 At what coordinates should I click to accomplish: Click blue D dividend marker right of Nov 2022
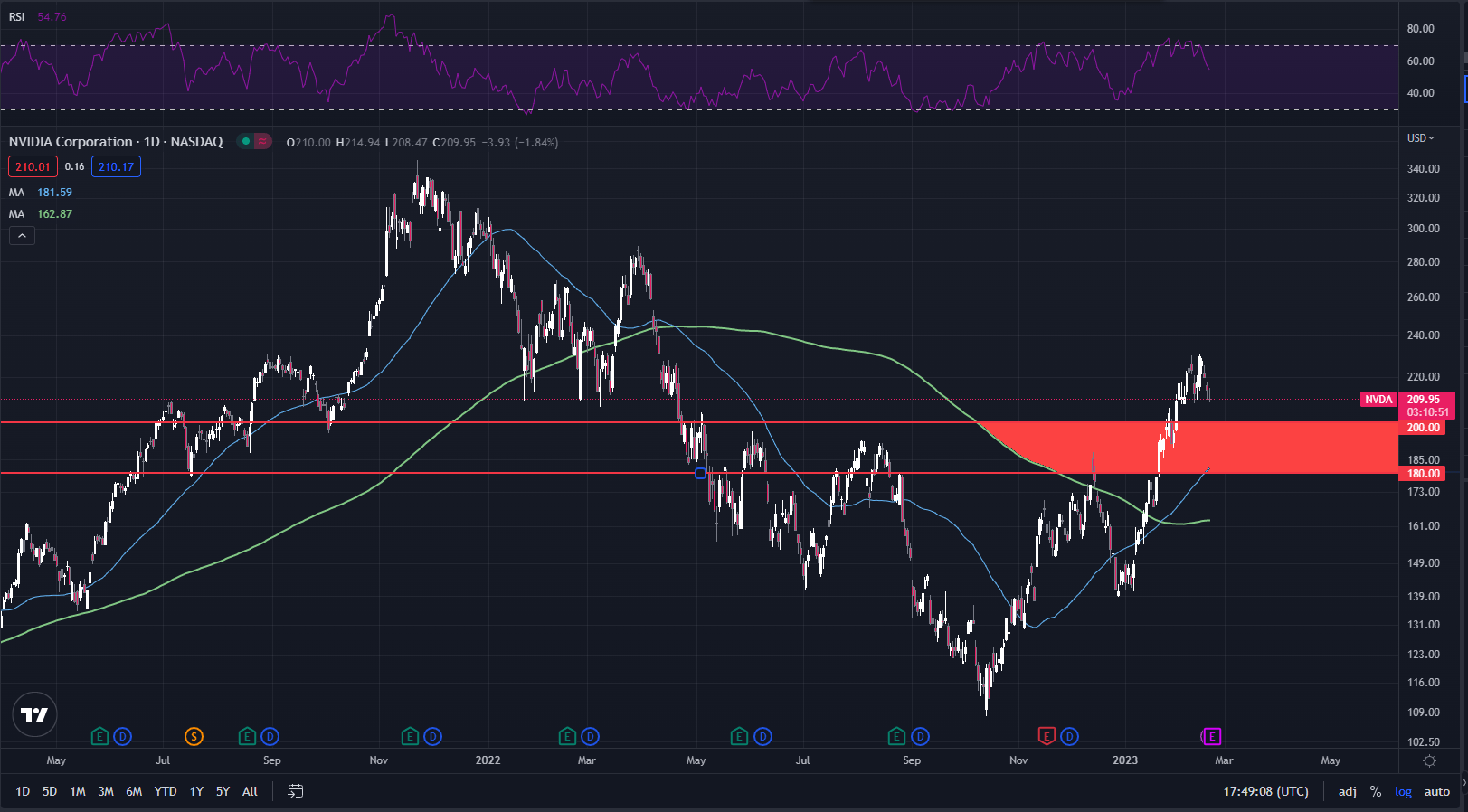(x=1069, y=737)
